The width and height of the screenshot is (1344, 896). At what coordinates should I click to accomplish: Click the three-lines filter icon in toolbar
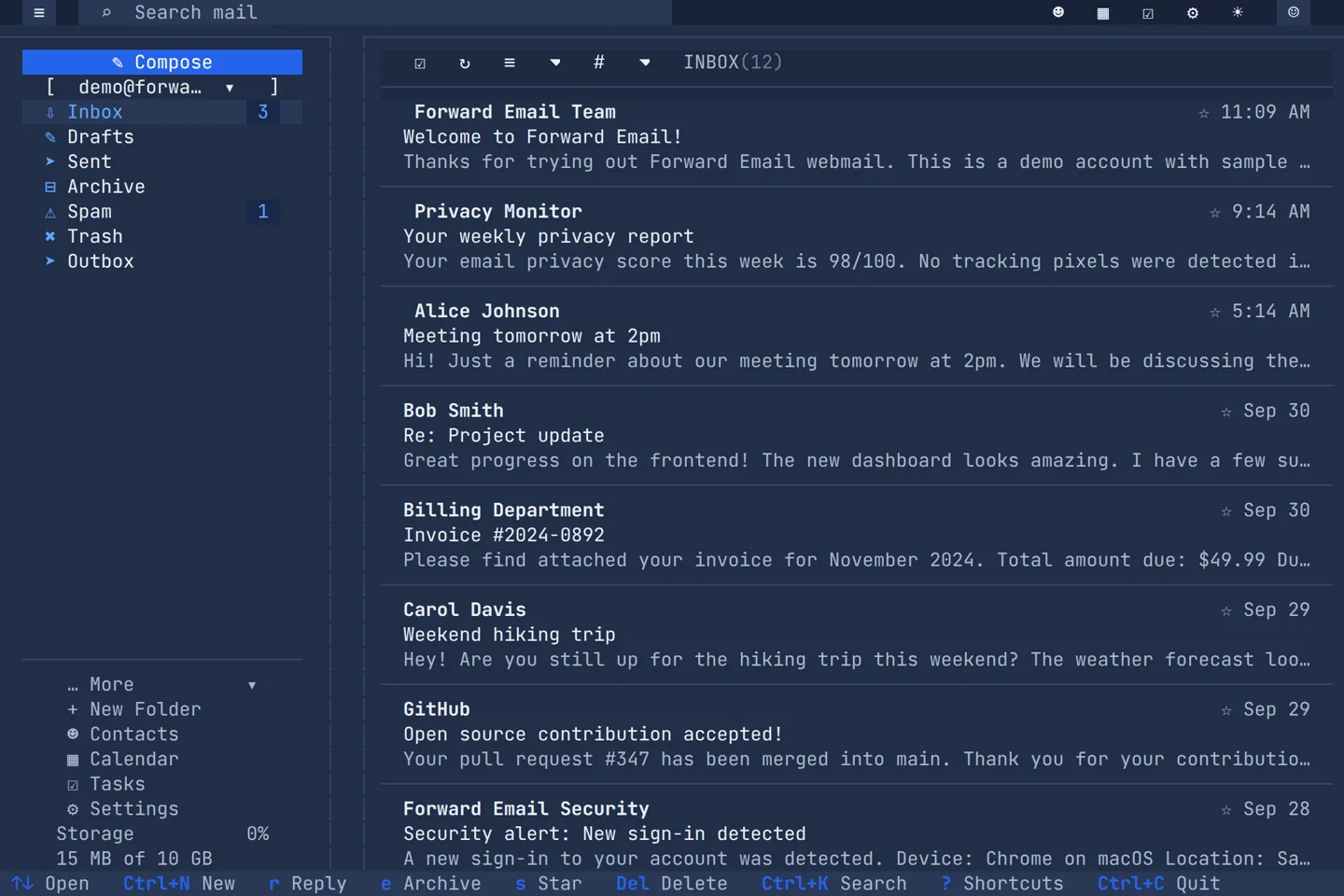point(510,63)
